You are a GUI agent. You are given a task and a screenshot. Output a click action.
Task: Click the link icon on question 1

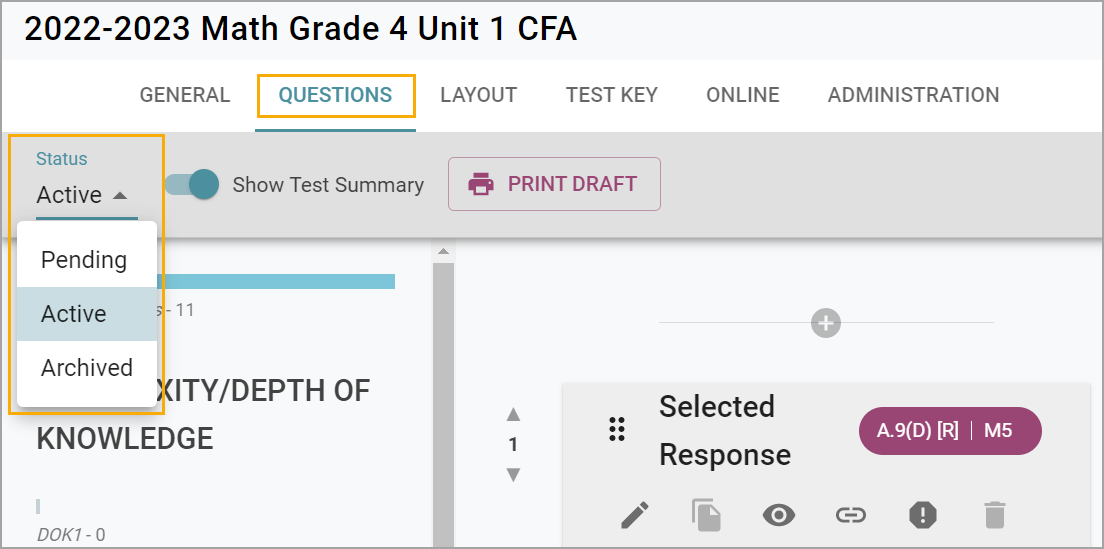(850, 515)
